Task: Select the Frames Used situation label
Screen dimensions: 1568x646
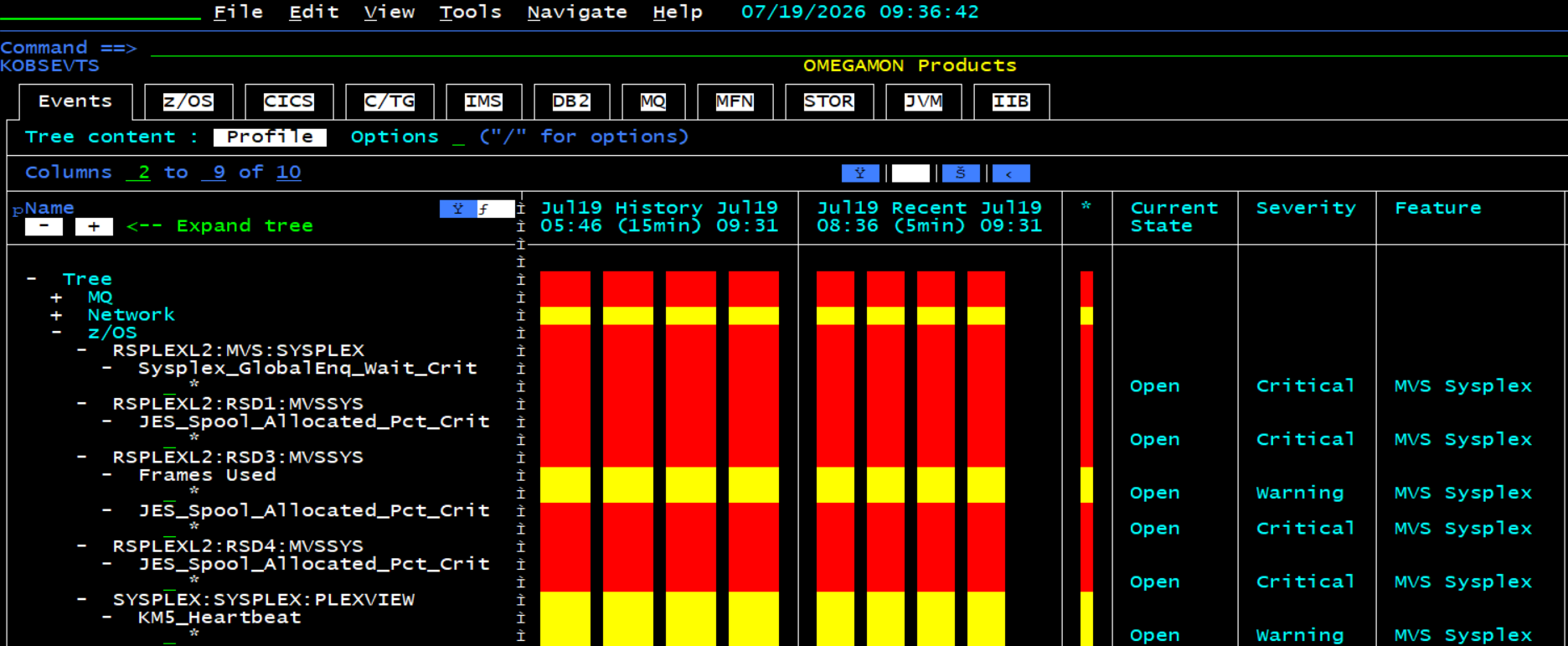Action: (x=207, y=475)
